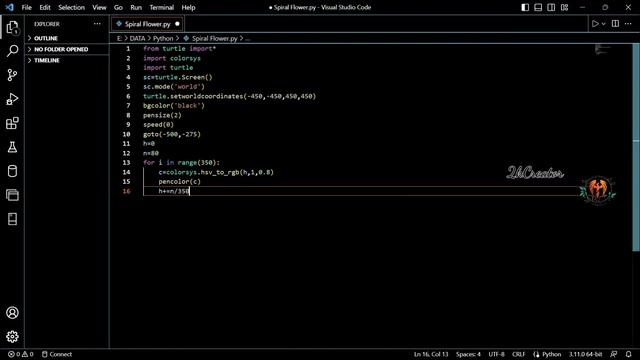The height and width of the screenshot is (360, 640).
Task: Toggle the secondary side bar
Action: (x=551, y=7)
